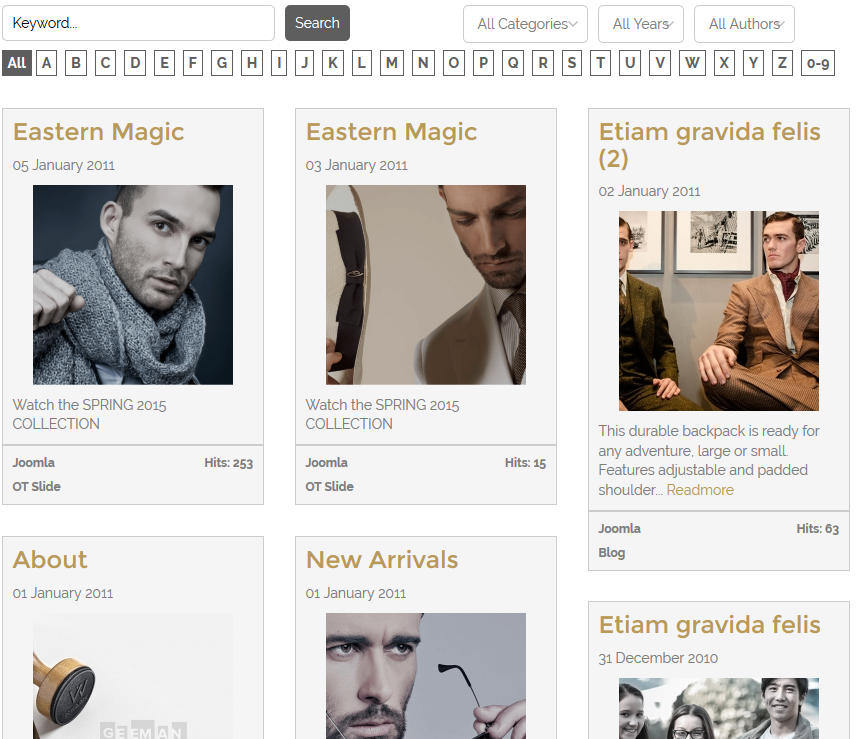
Task: Filter articles by letter L
Action: coord(362,63)
